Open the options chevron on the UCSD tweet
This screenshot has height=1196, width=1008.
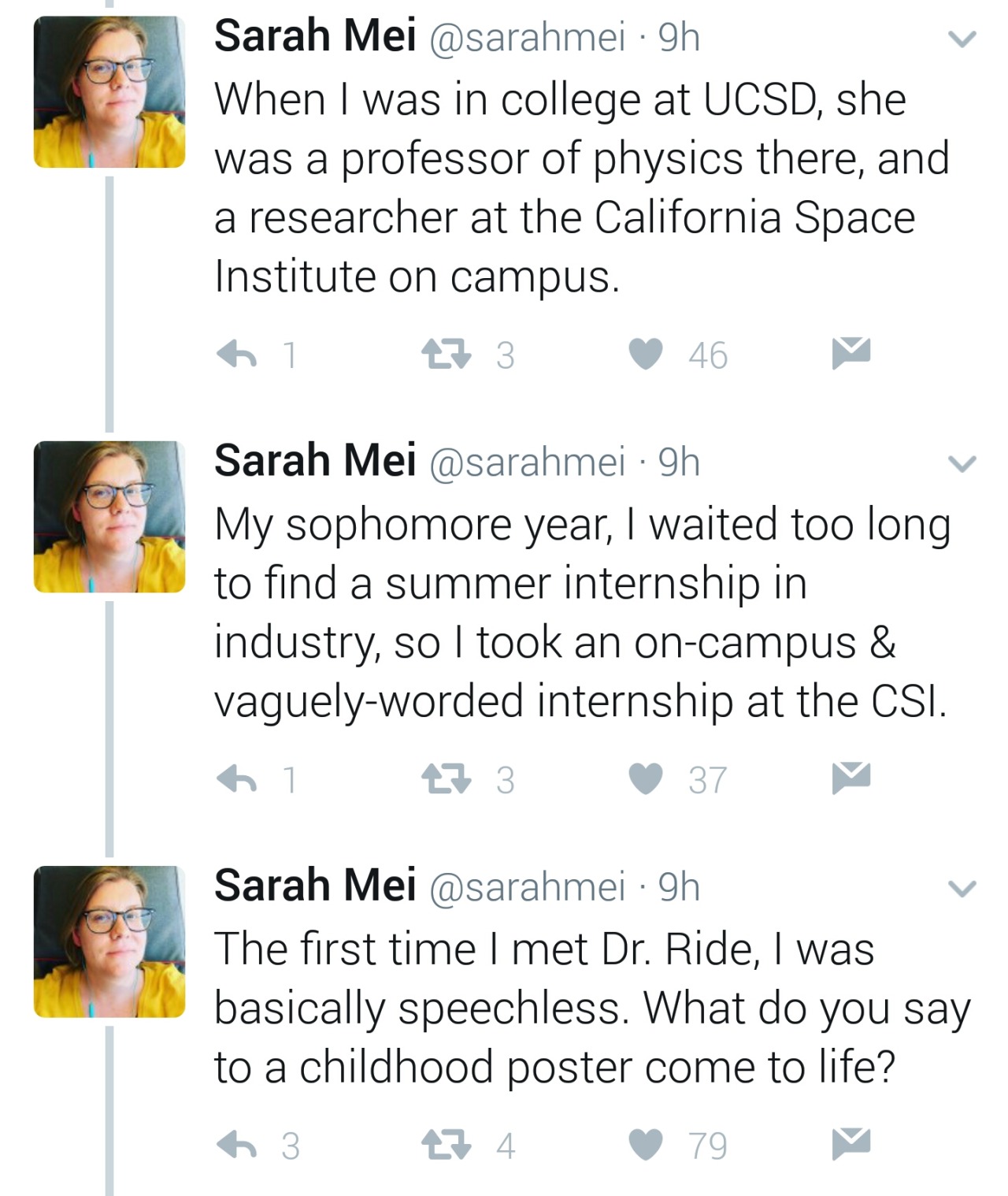pos(962,39)
